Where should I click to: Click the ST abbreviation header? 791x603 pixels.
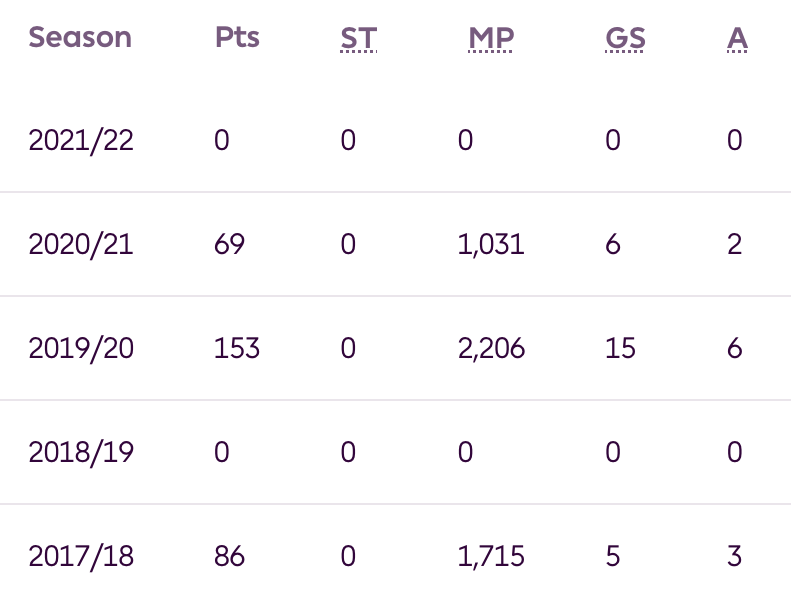pos(358,38)
